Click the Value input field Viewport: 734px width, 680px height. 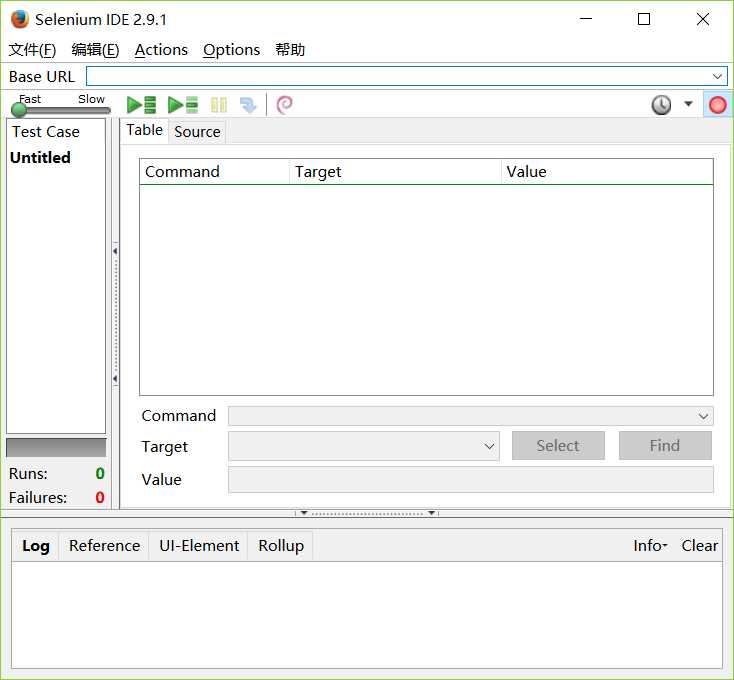470,479
